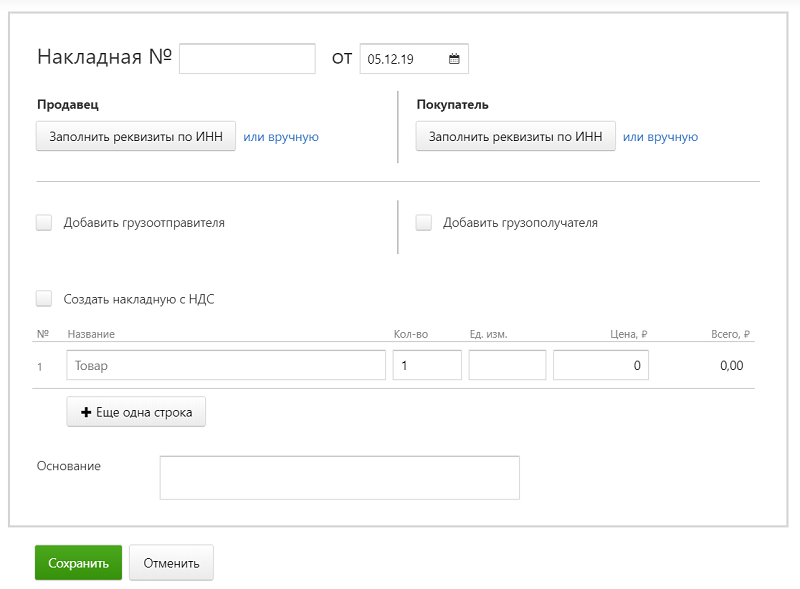The image size is (800, 589).
Task: Add a row with Еще одна строка
Action: pos(136,412)
